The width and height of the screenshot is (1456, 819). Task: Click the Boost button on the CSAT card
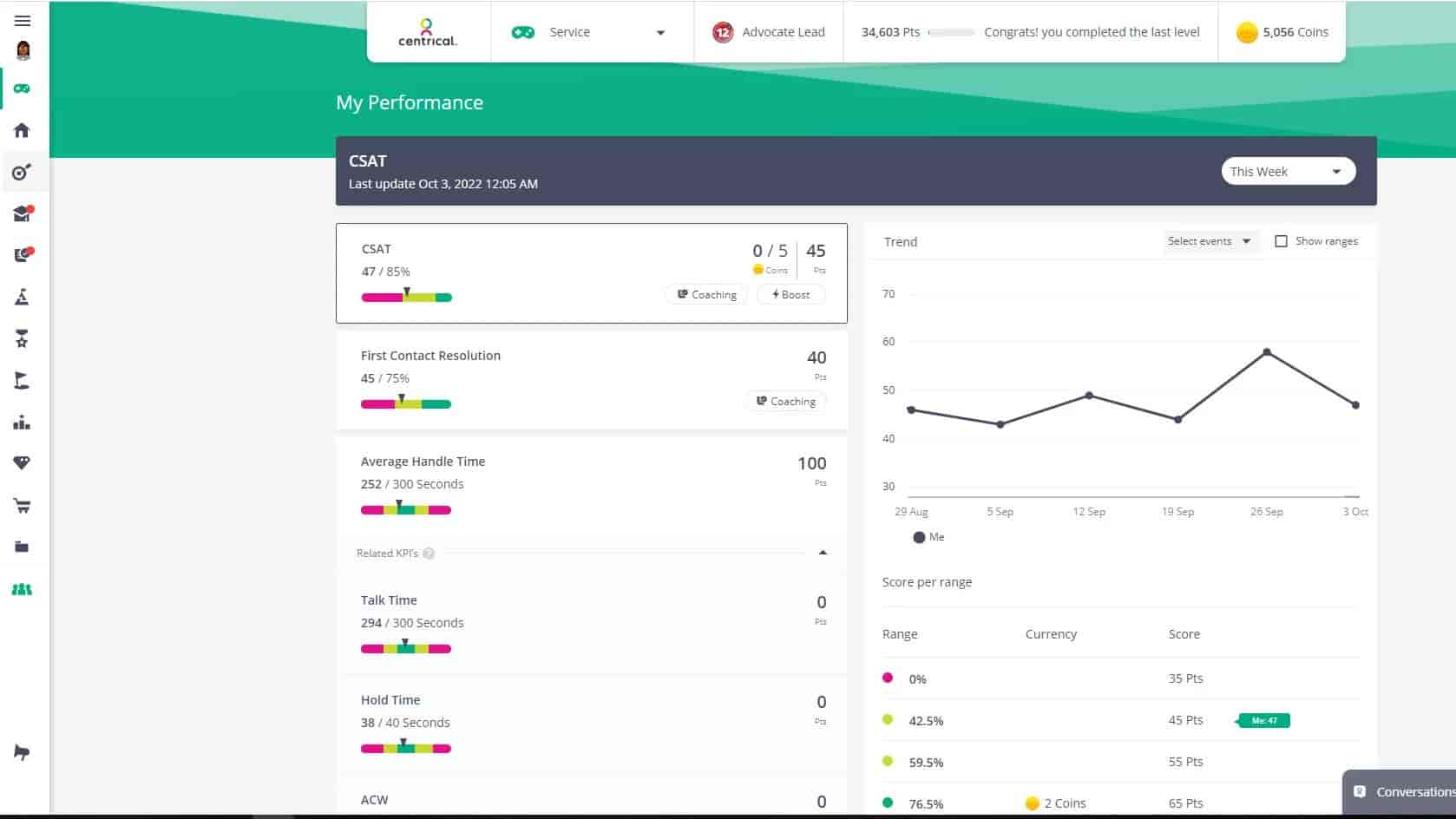point(790,294)
